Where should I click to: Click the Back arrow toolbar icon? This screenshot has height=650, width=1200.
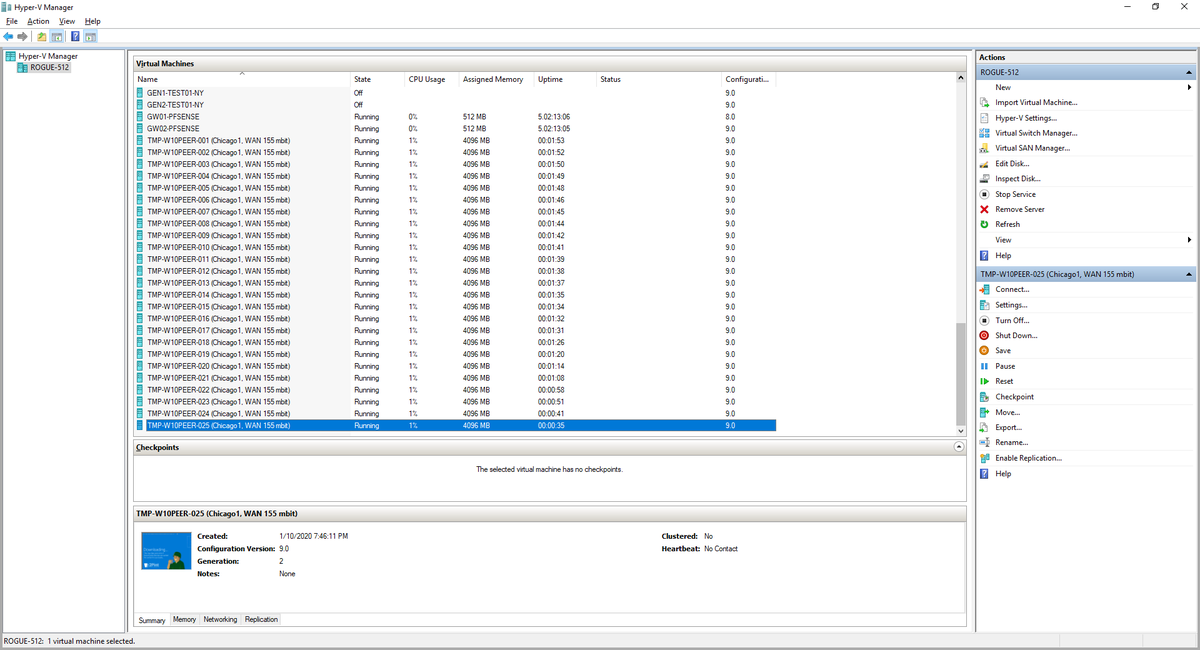click(10, 37)
